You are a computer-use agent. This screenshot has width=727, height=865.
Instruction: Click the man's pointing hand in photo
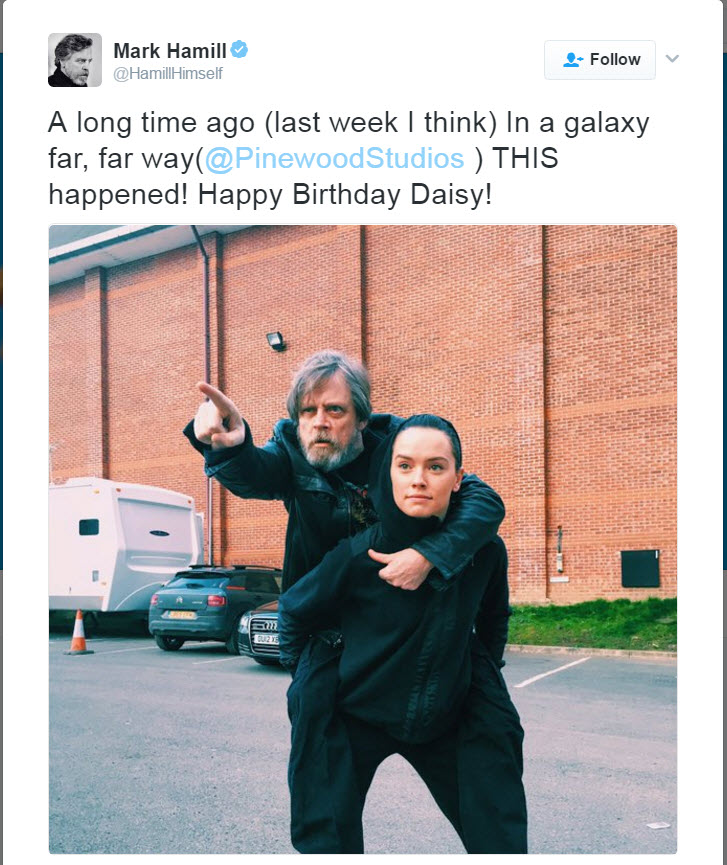pyautogui.click(x=219, y=414)
